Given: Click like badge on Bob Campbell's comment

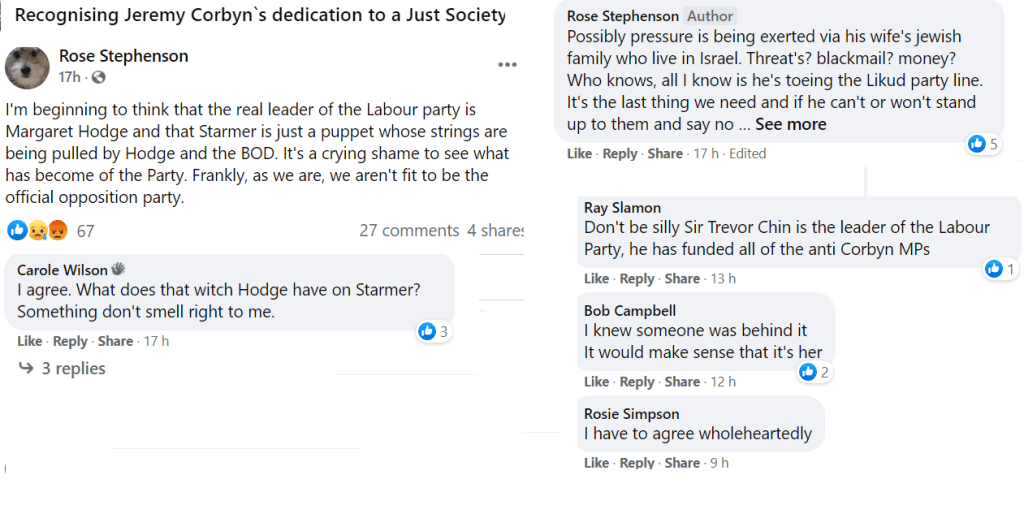Looking at the screenshot, I should coord(815,372).
